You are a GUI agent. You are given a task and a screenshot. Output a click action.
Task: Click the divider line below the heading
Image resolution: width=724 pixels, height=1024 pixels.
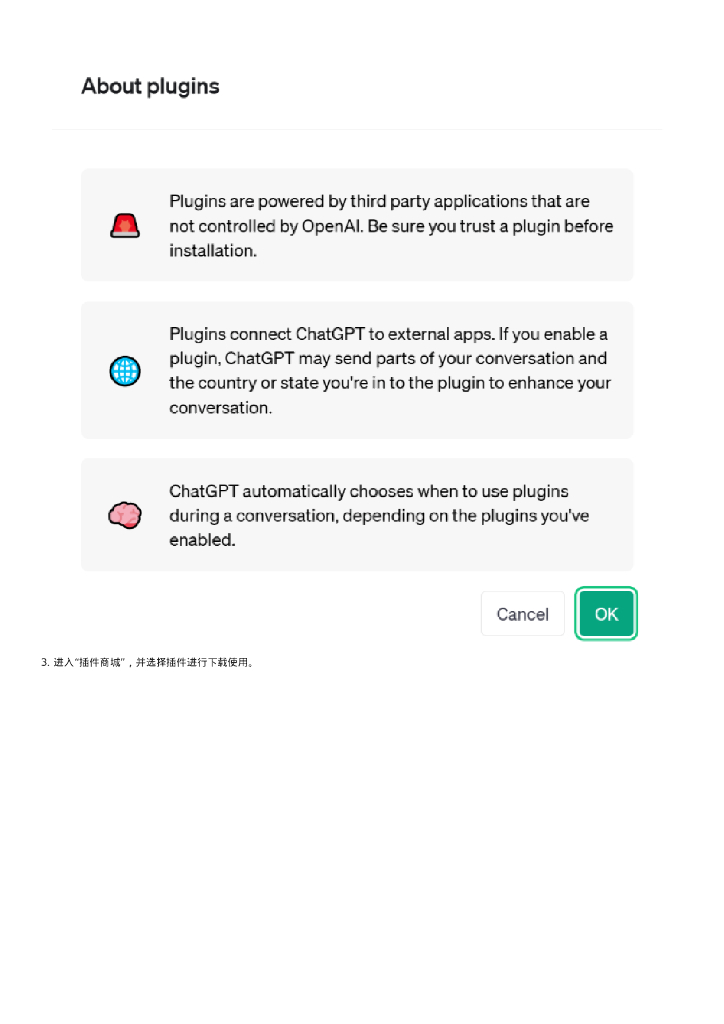pos(357,129)
